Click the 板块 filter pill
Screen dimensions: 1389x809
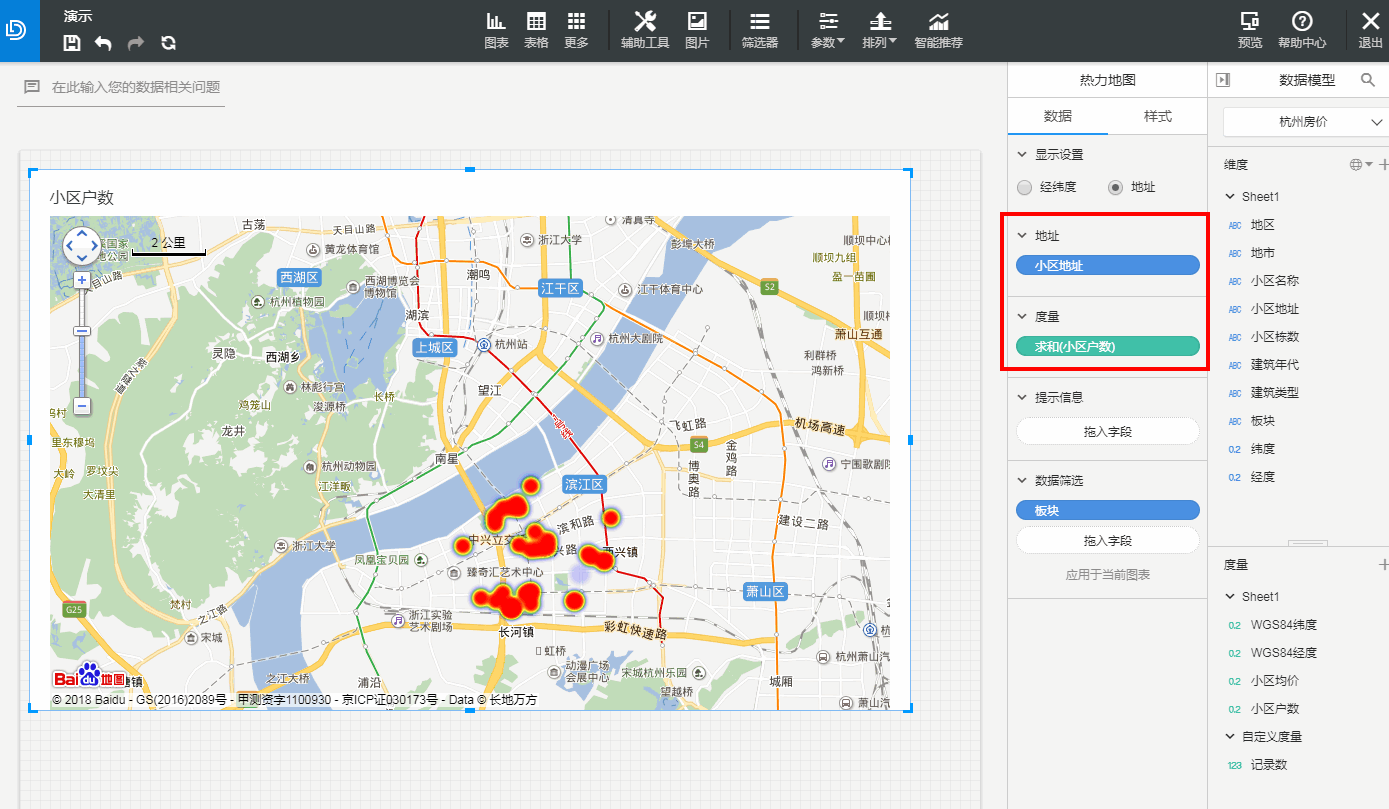pos(1107,510)
